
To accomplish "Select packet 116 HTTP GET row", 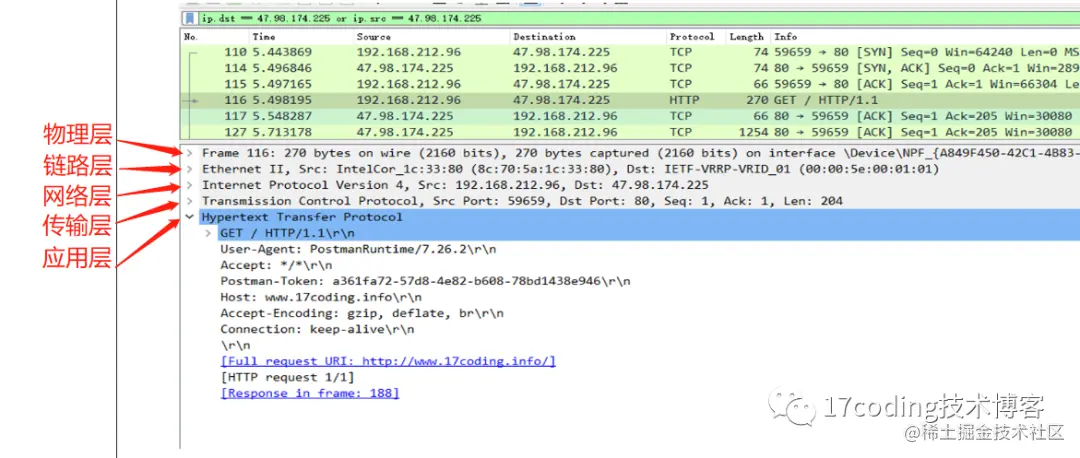I will (630, 101).
